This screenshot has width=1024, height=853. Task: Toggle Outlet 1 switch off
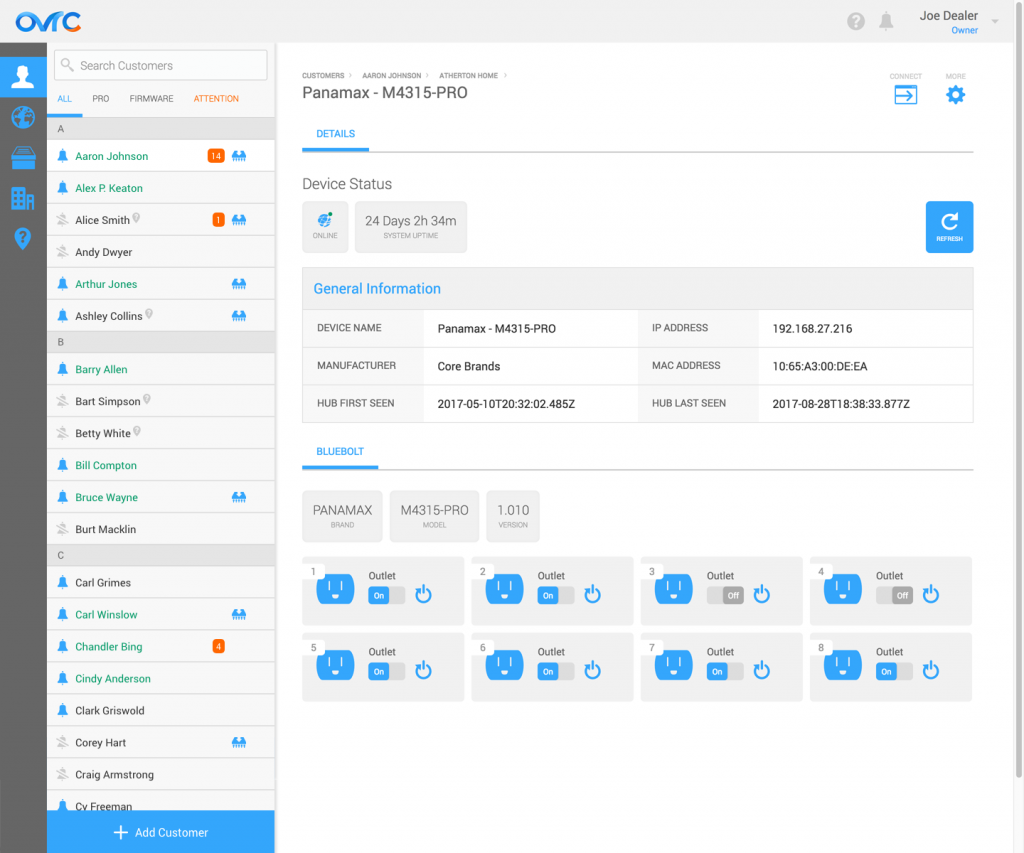pyautogui.click(x=387, y=596)
